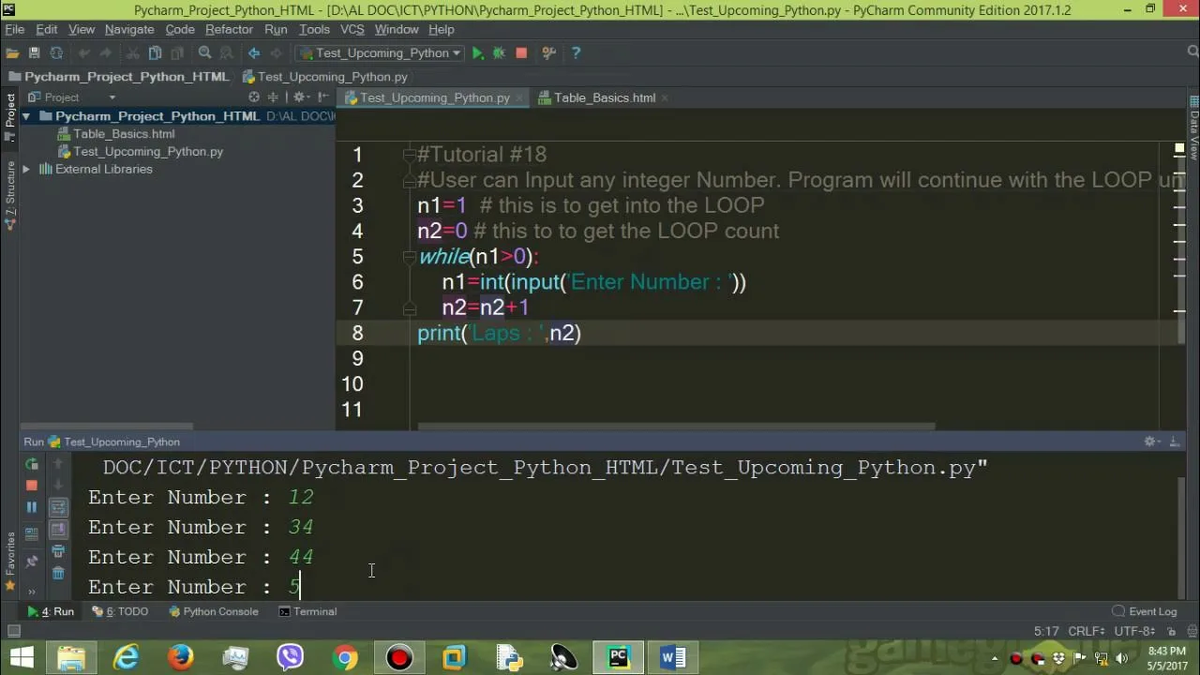Toggle the Project side tool window
1200x675 pixels.
pyautogui.click(x=10, y=117)
